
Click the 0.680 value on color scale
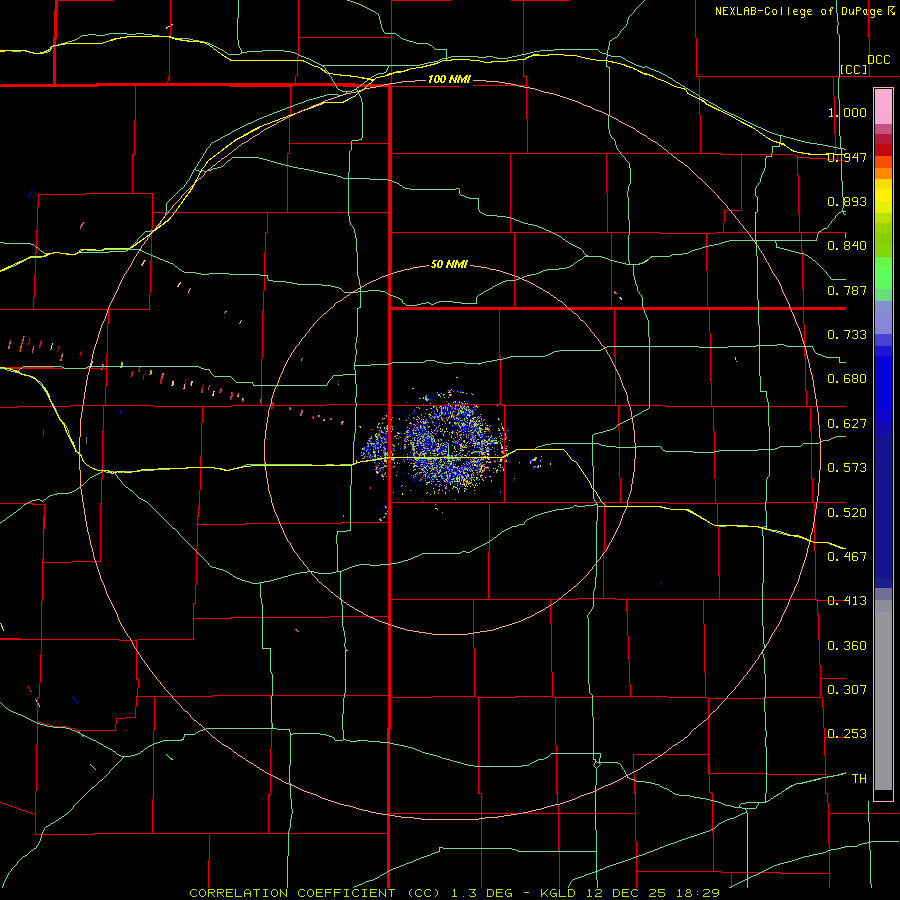pyautogui.click(x=847, y=379)
